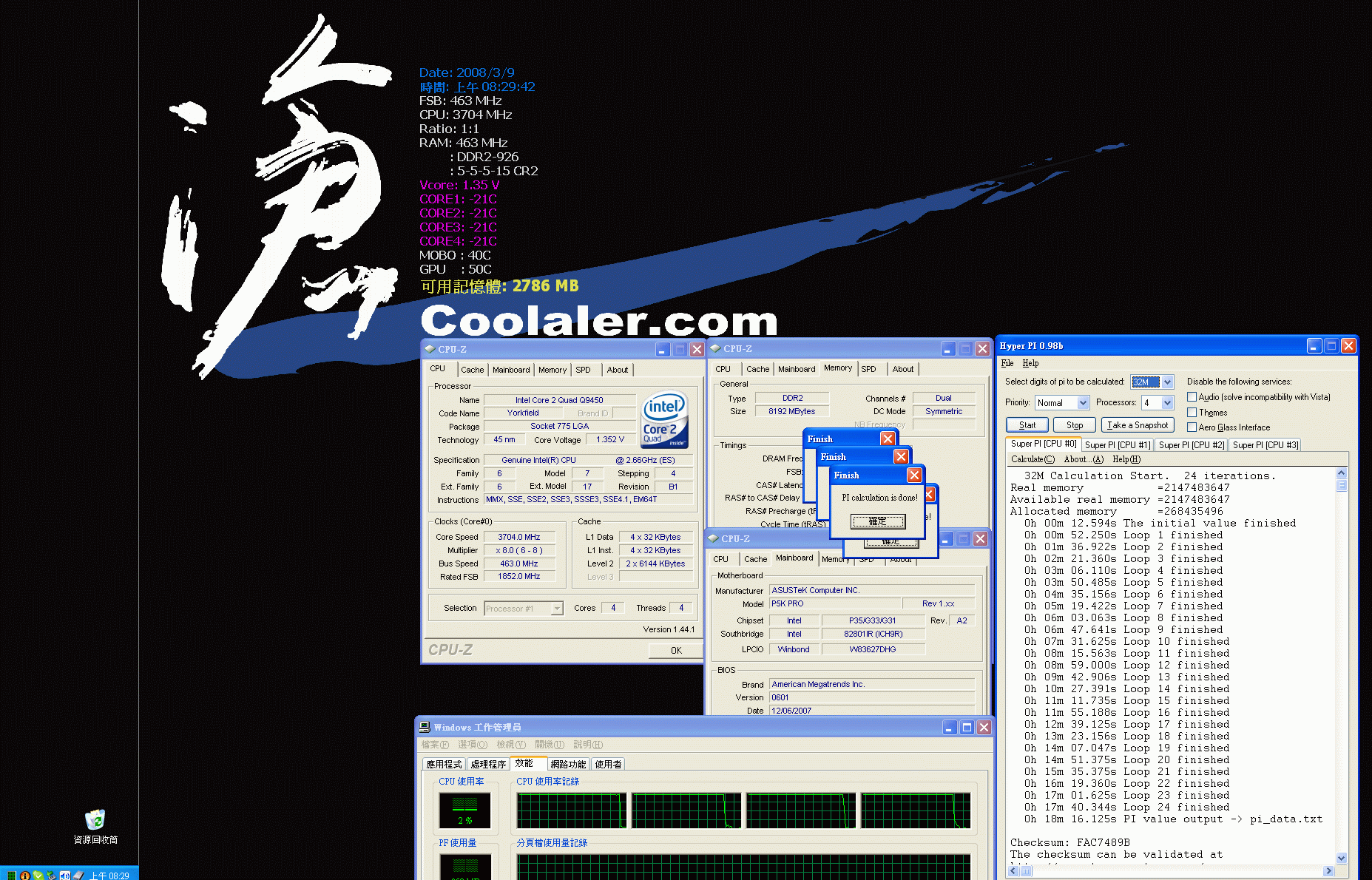Click title icon of CPU-Z processor window

point(430,349)
